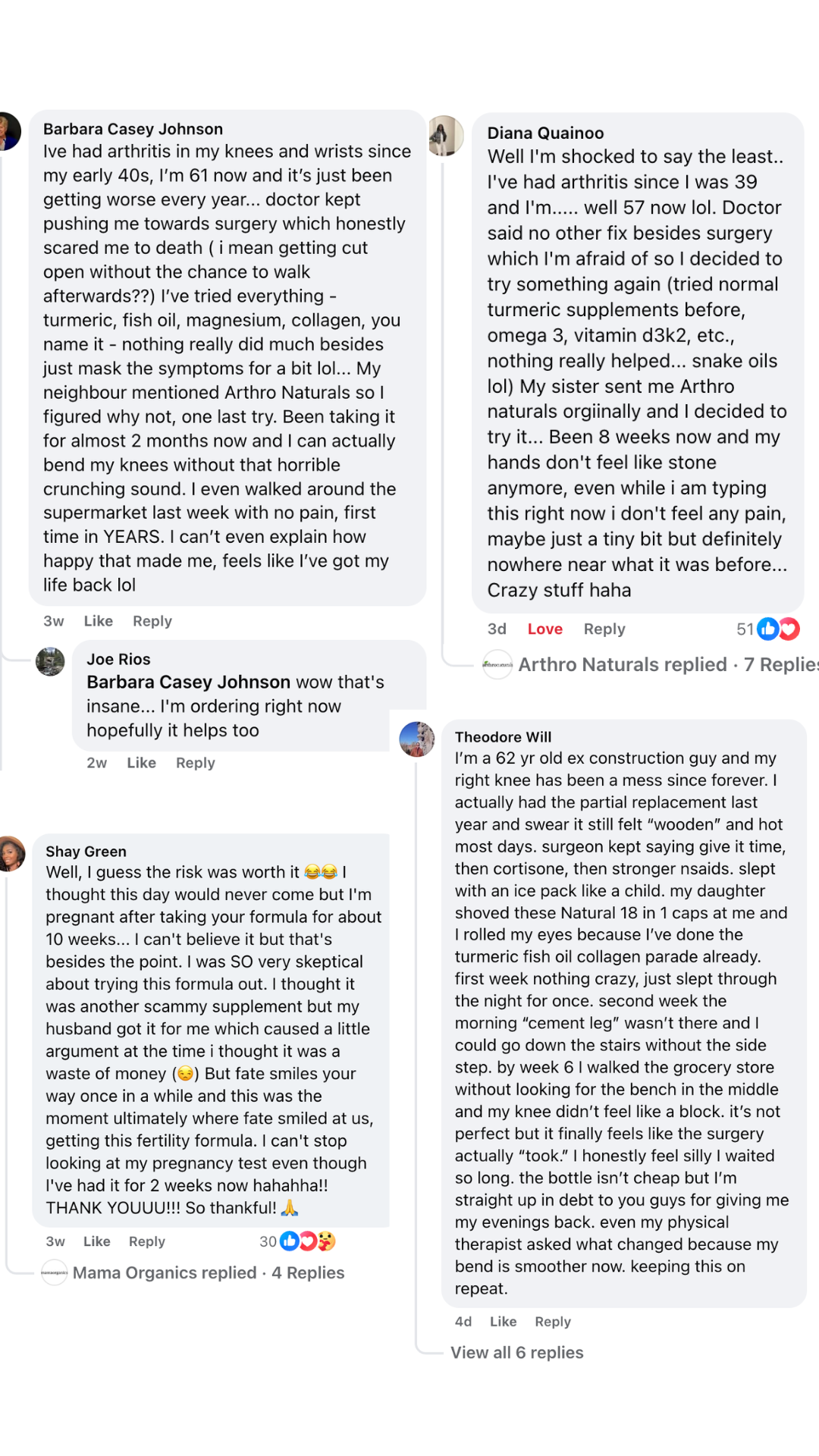The width and height of the screenshot is (819, 1456).
Task: Open Joe Rios's profile avatar
Action: pyautogui.click(x=51, y=661)
